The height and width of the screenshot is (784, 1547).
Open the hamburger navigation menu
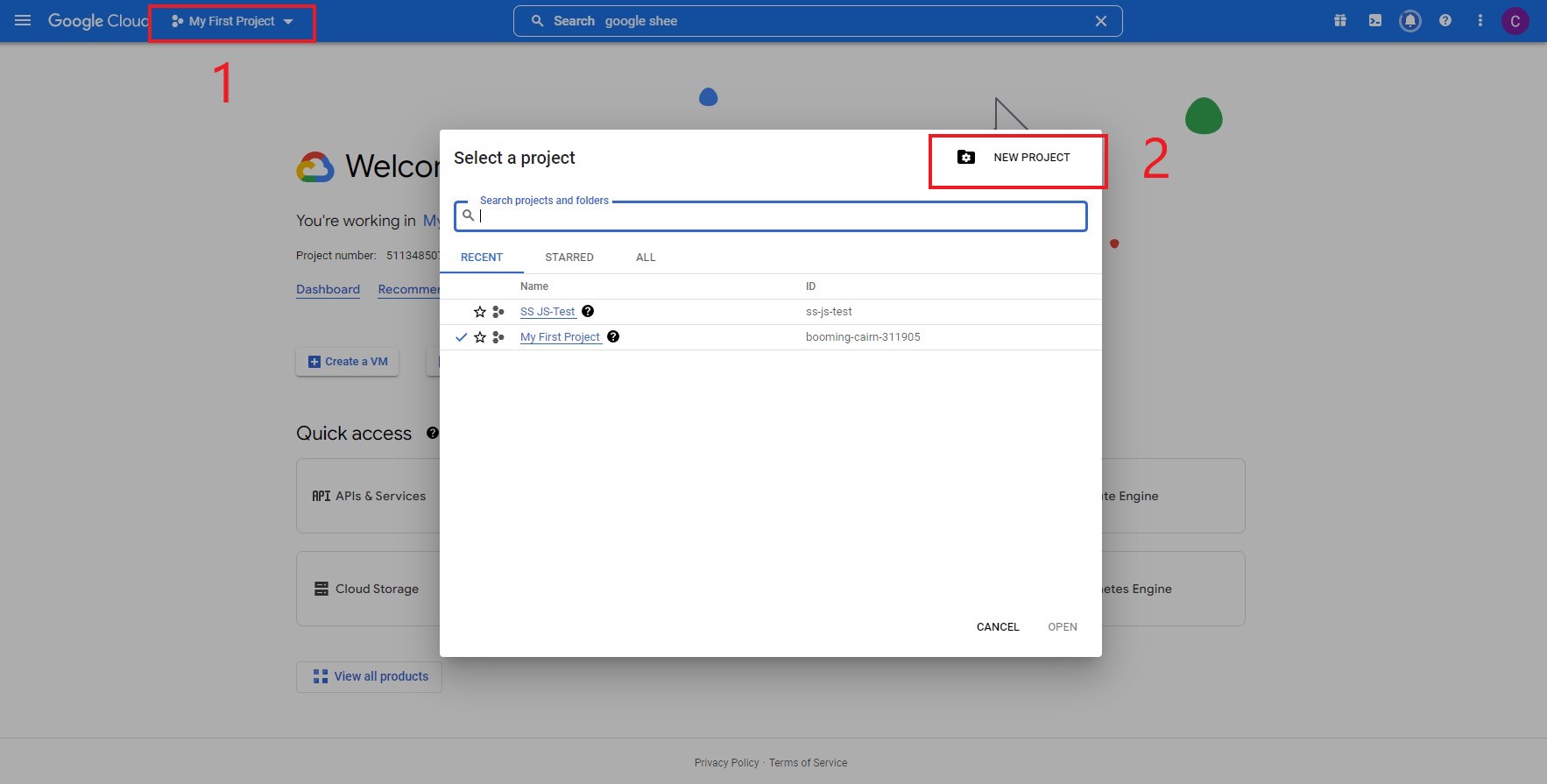[23, 20]
